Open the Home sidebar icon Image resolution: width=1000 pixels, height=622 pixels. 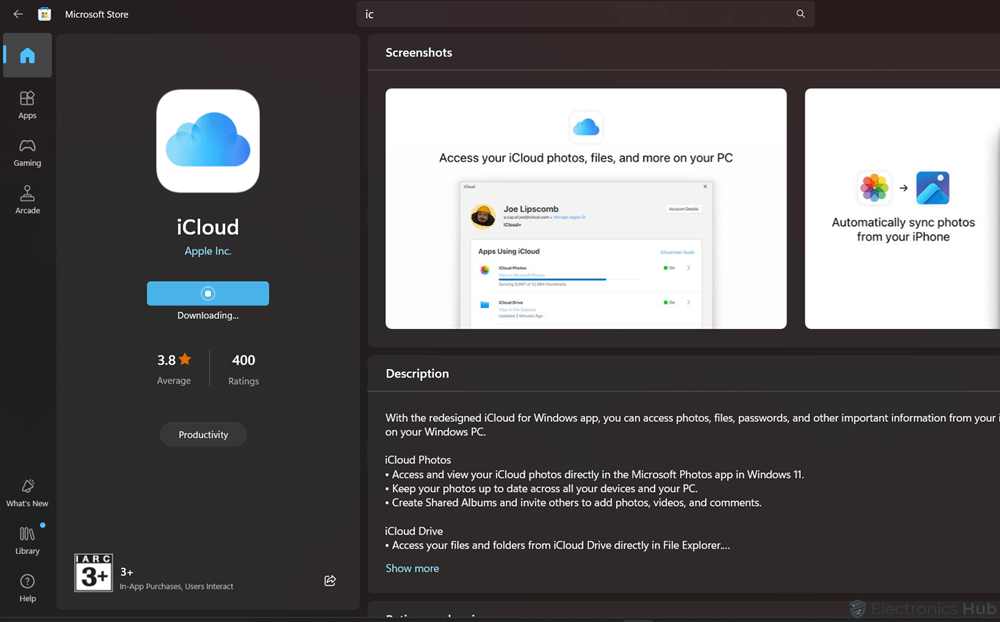pyautogui.click(x=27, y=56)
